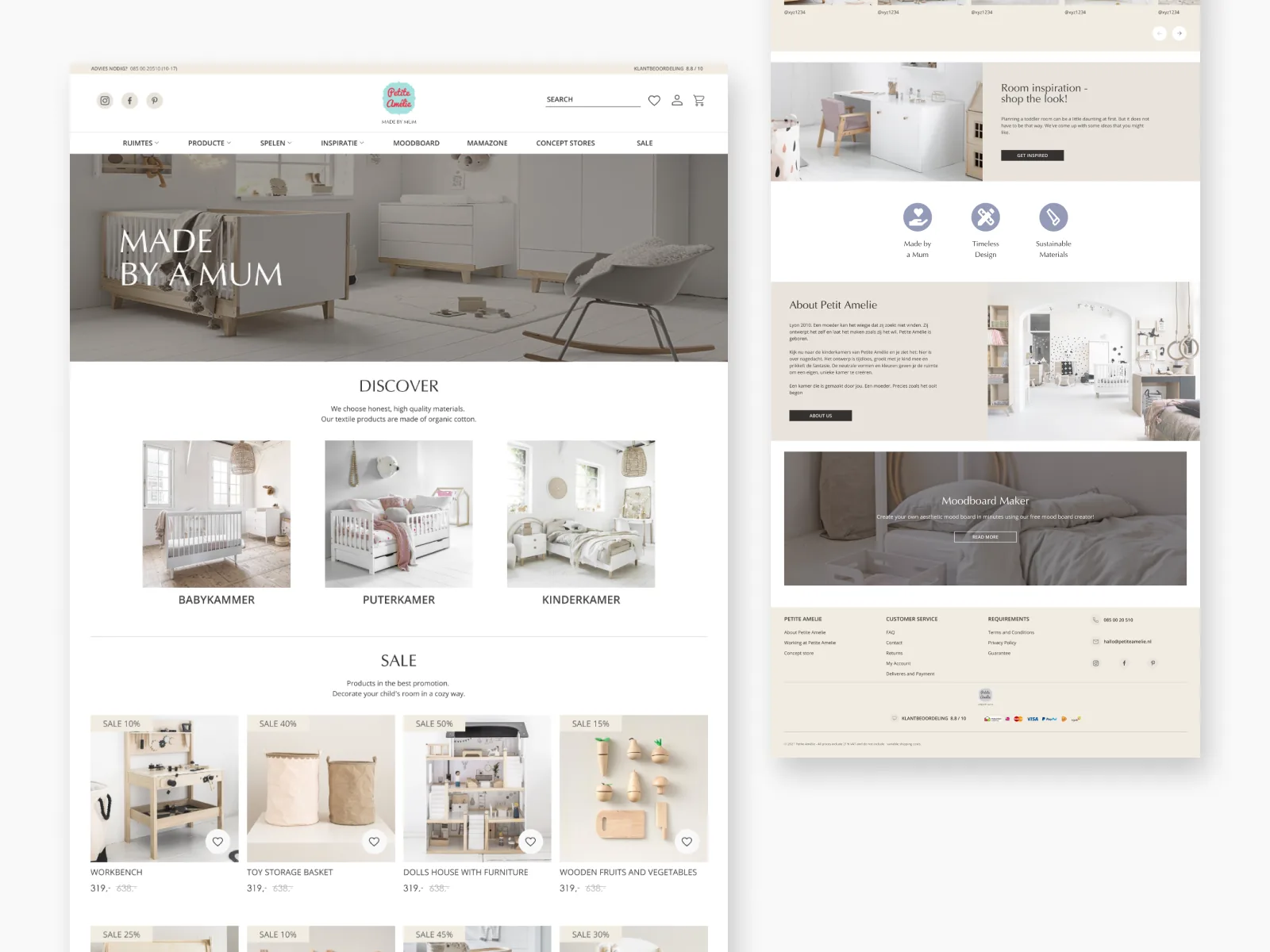1270x952 pixels.
Task: Favorite the Toy Storage Basket product
Action: coord(374,842)
